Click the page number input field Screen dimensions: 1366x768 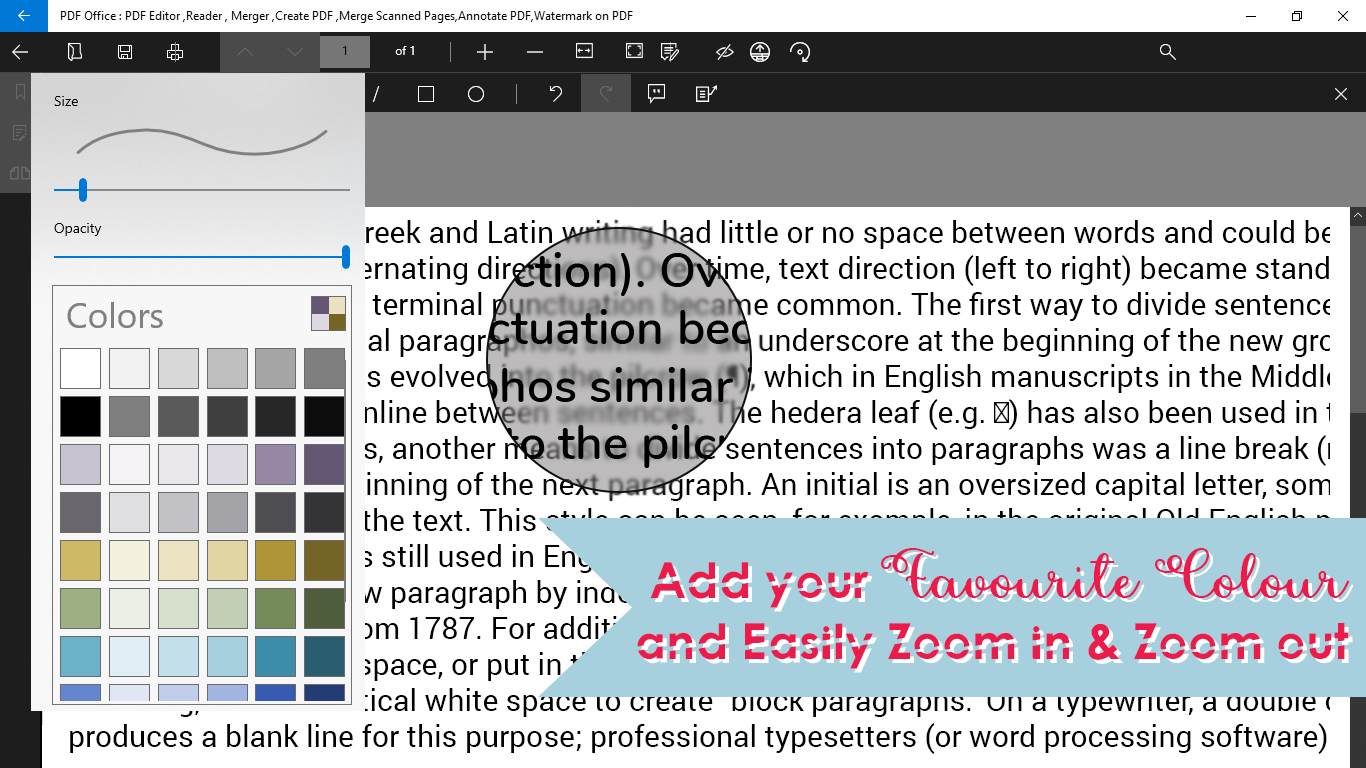345,52
